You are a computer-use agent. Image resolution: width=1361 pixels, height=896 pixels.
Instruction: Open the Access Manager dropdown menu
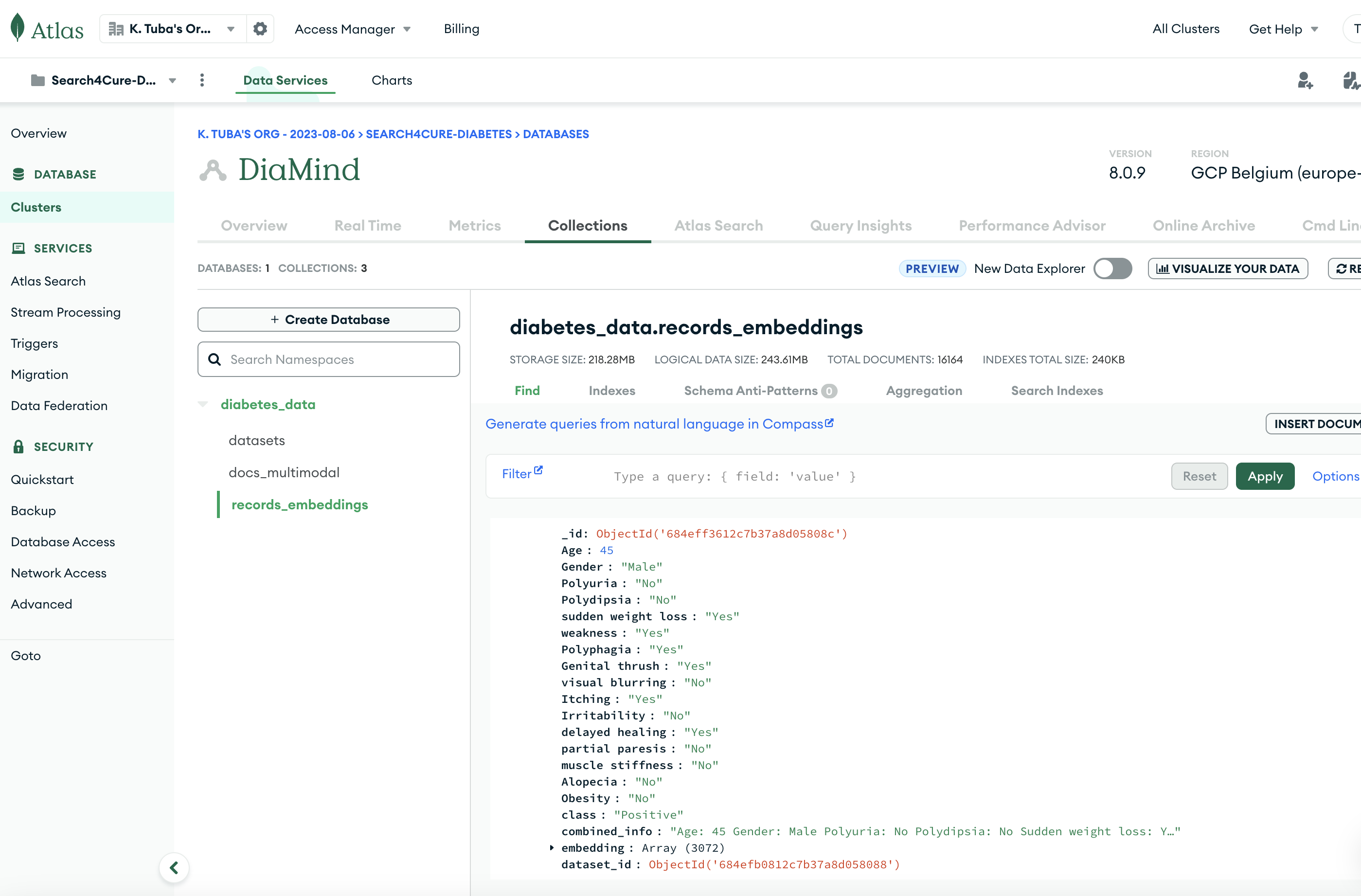[x=352, y=29]
